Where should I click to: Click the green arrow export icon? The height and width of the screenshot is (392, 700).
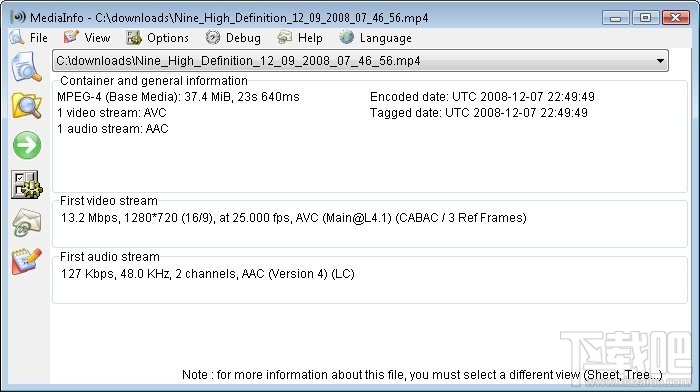[27, 145]
